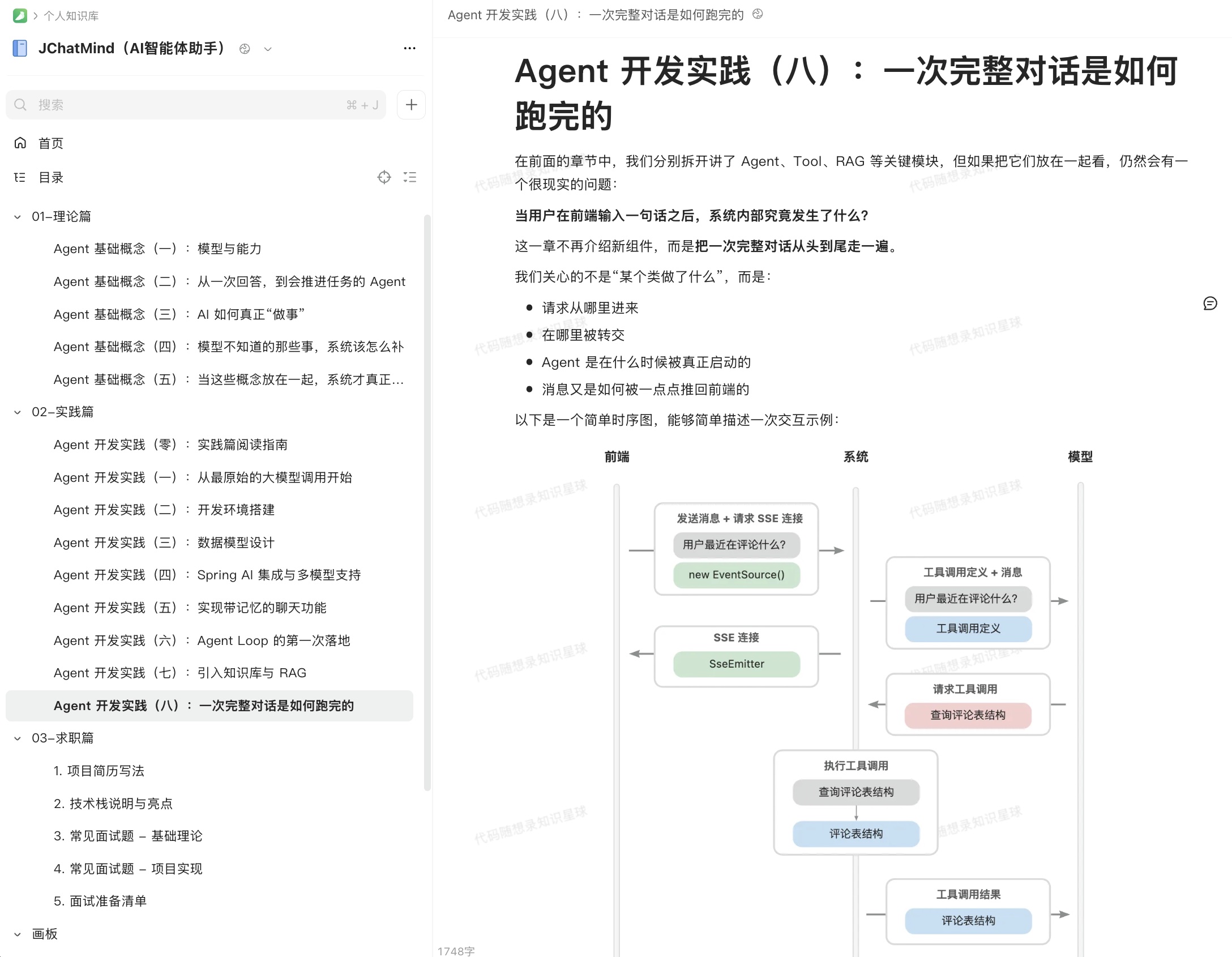This screenshot has width=1232, height=957.
Task: Click the JChatMind knowledge base book icon
Action: [20, 48]
